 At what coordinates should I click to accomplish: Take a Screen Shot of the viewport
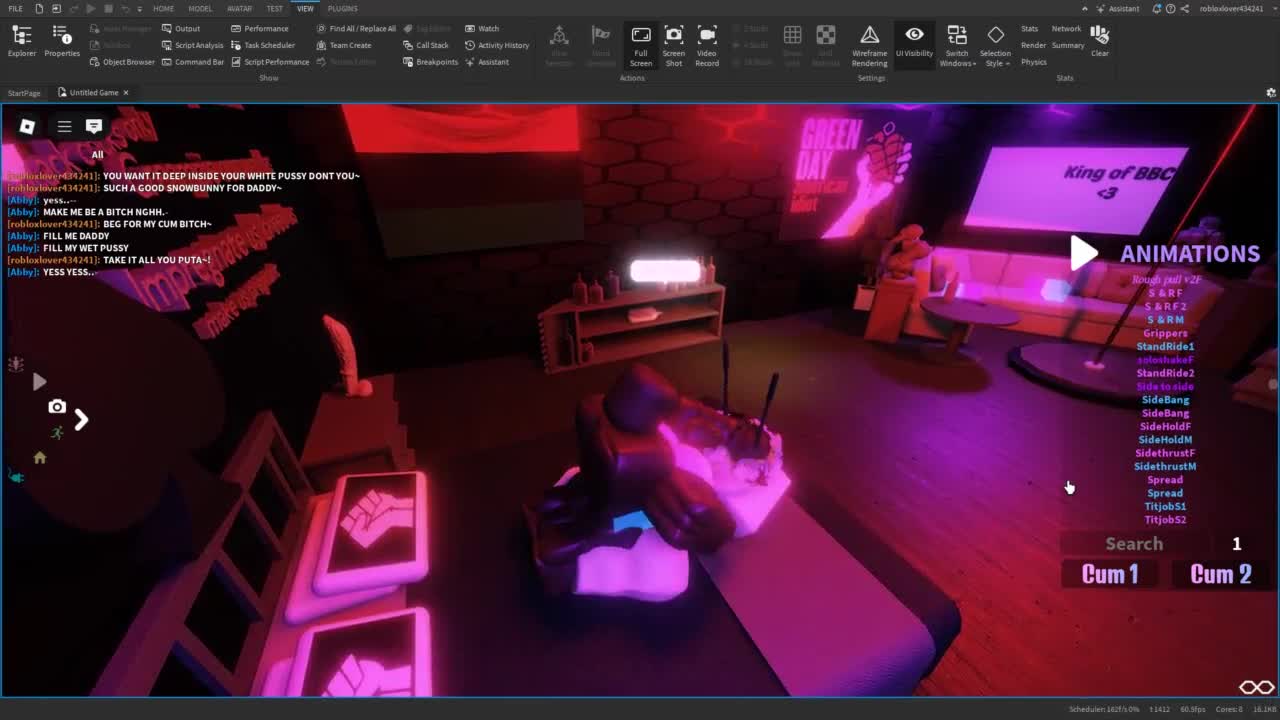tap(674, 45)
